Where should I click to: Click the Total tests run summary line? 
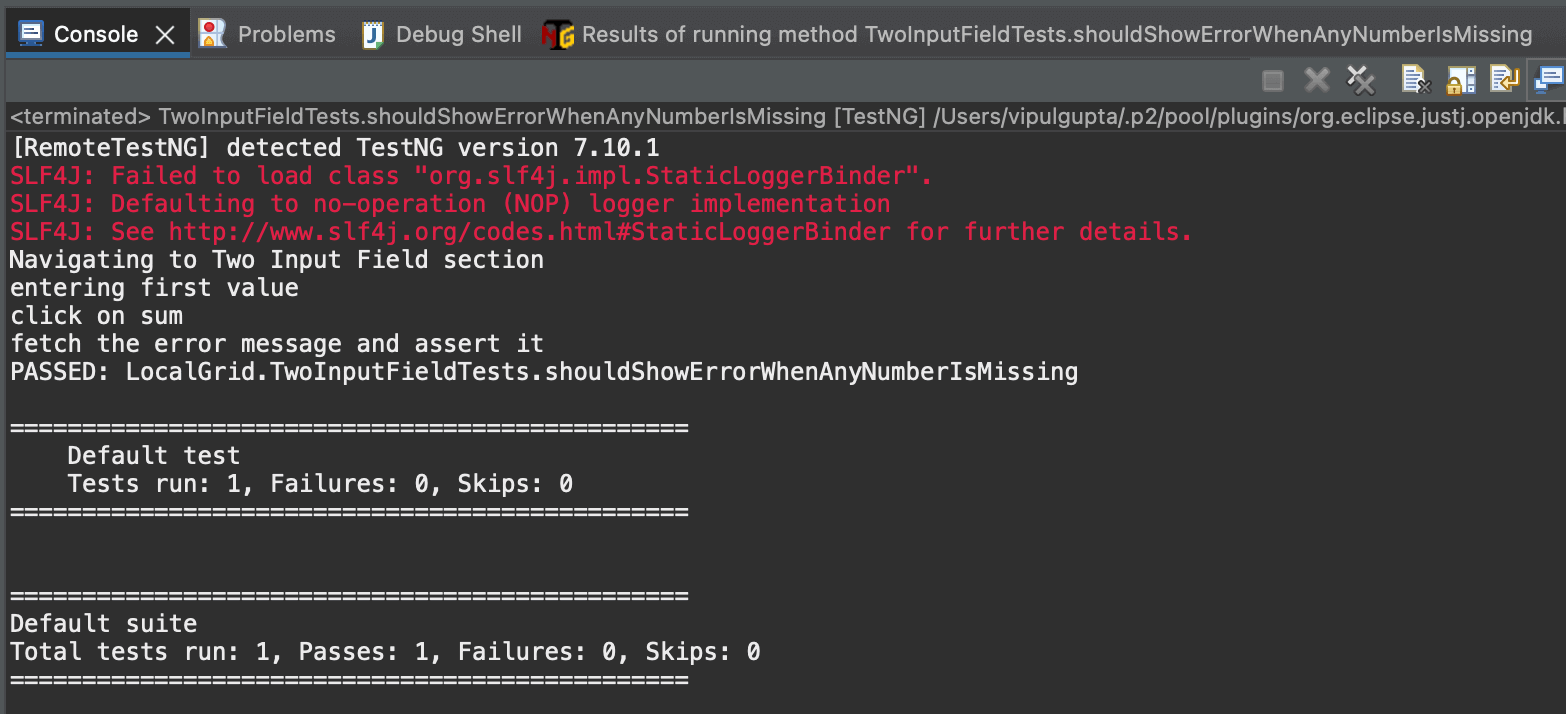click(x=385, y=652)
